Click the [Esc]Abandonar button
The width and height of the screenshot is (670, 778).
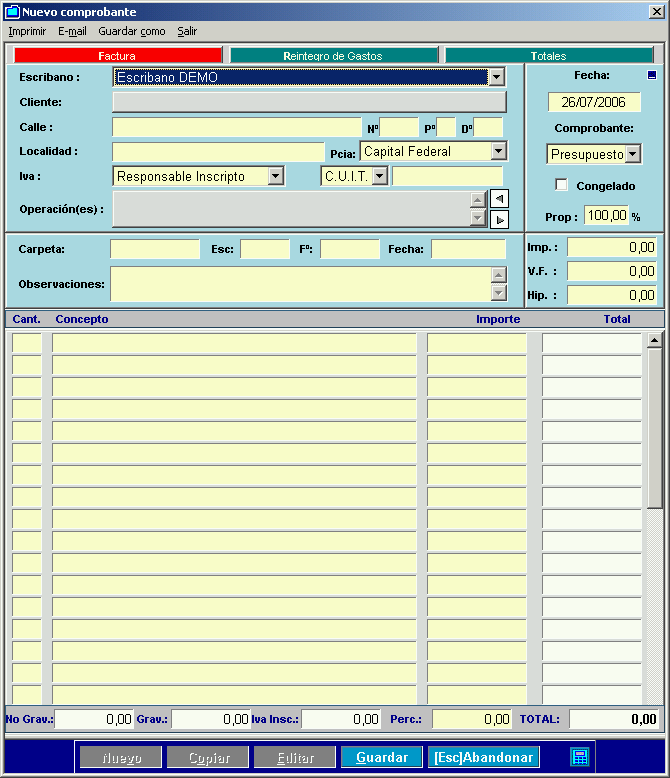[x=483, y=757]
